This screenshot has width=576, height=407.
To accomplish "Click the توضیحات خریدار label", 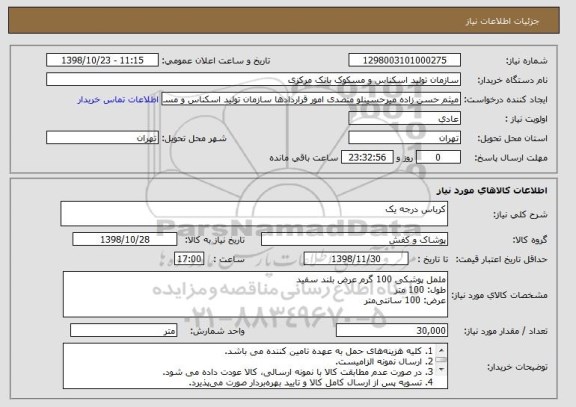I will click(x=517, y=367).
